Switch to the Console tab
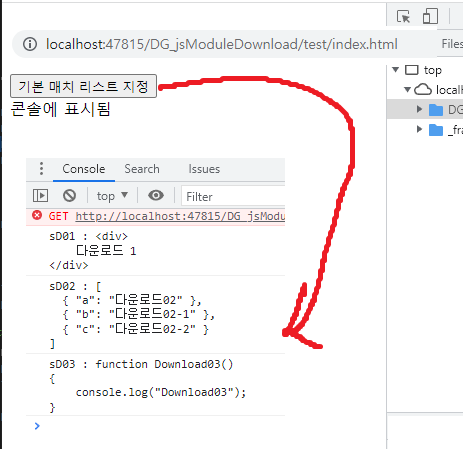463x449 pixels. 84,169
